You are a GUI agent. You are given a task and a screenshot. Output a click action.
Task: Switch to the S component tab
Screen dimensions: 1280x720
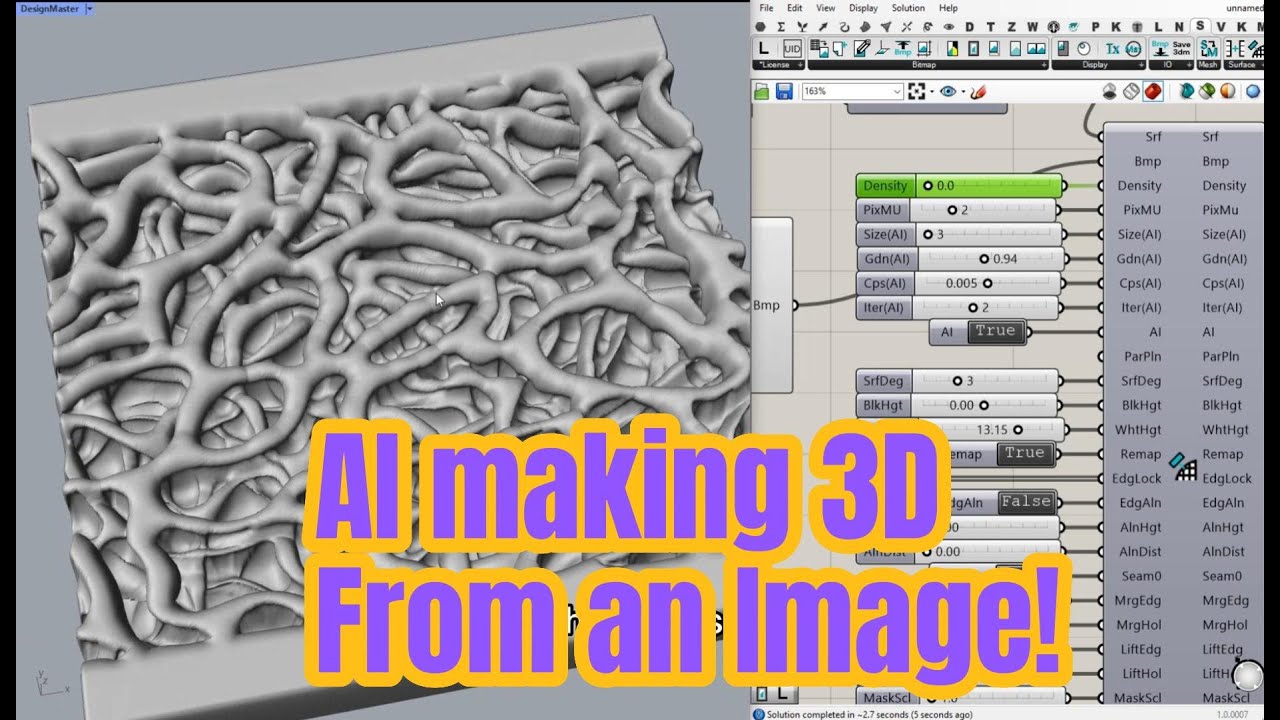tap(1200, 26)
